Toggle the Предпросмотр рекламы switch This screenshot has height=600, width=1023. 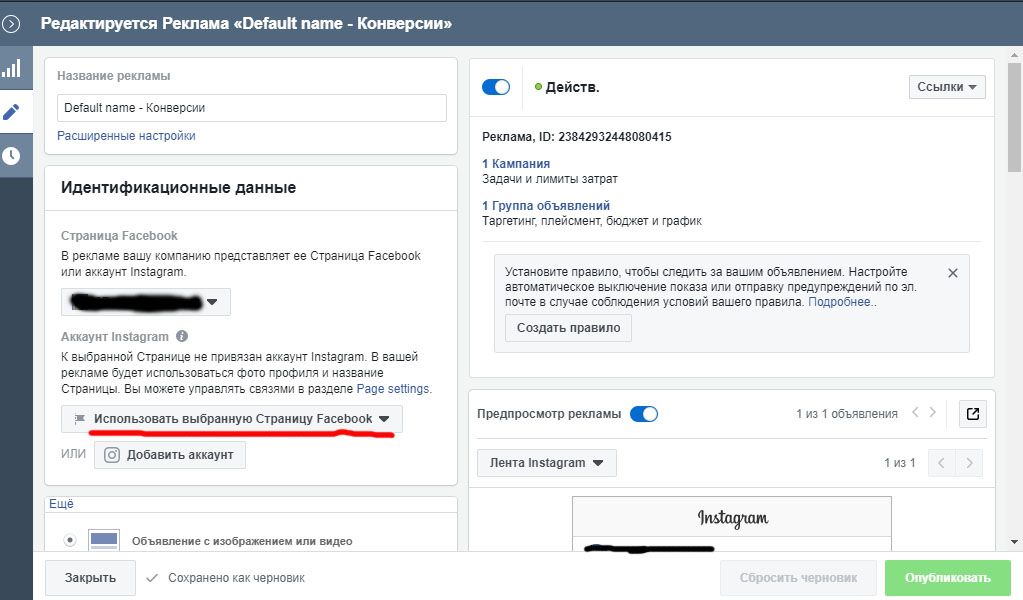(x=644, y=414)
